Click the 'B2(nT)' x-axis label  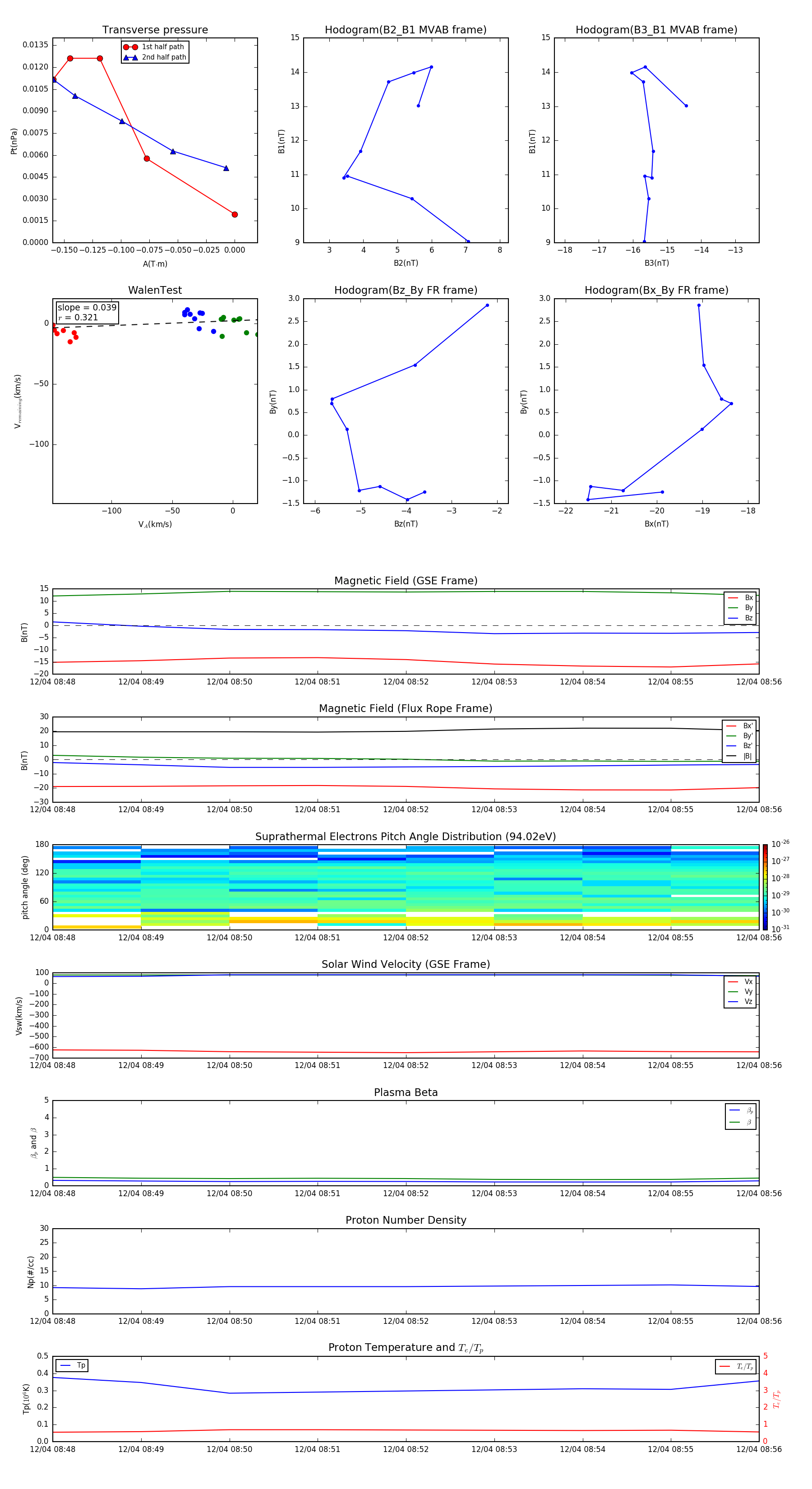[406, 263]
